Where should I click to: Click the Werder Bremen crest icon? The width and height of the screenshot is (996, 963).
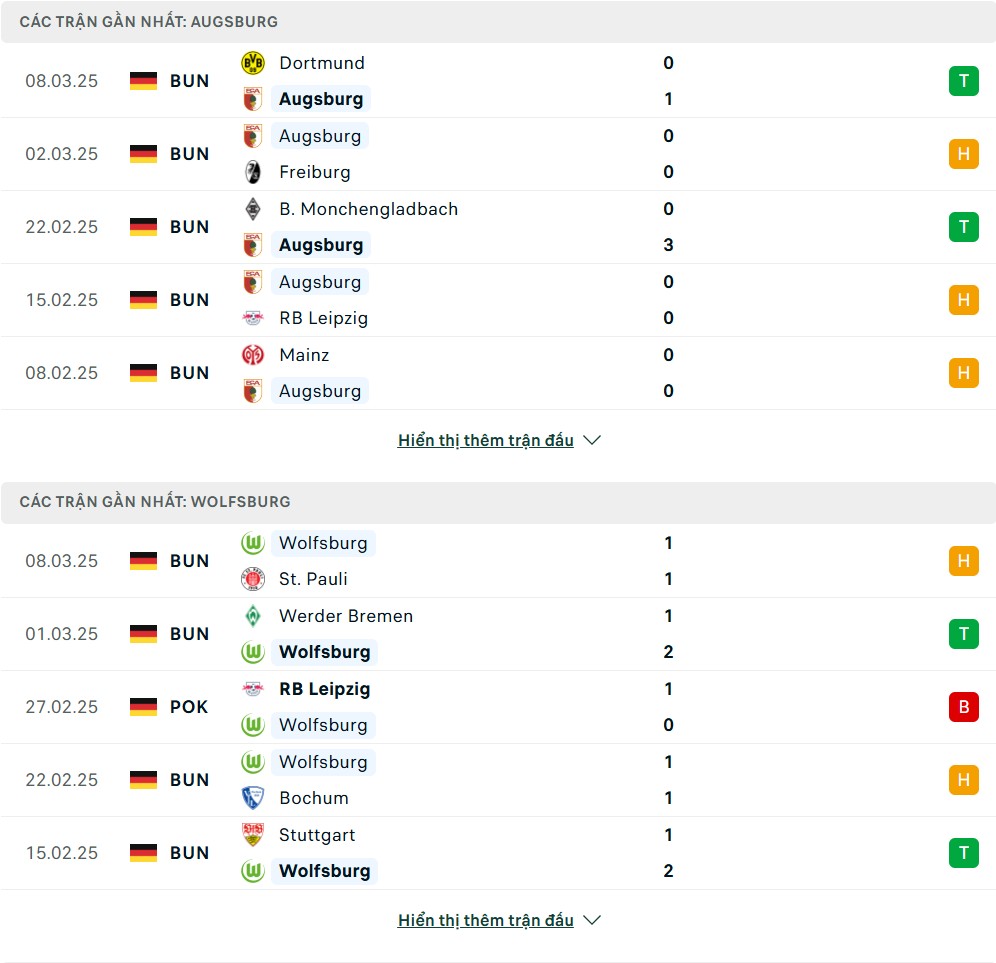click(x=253, y=616)
